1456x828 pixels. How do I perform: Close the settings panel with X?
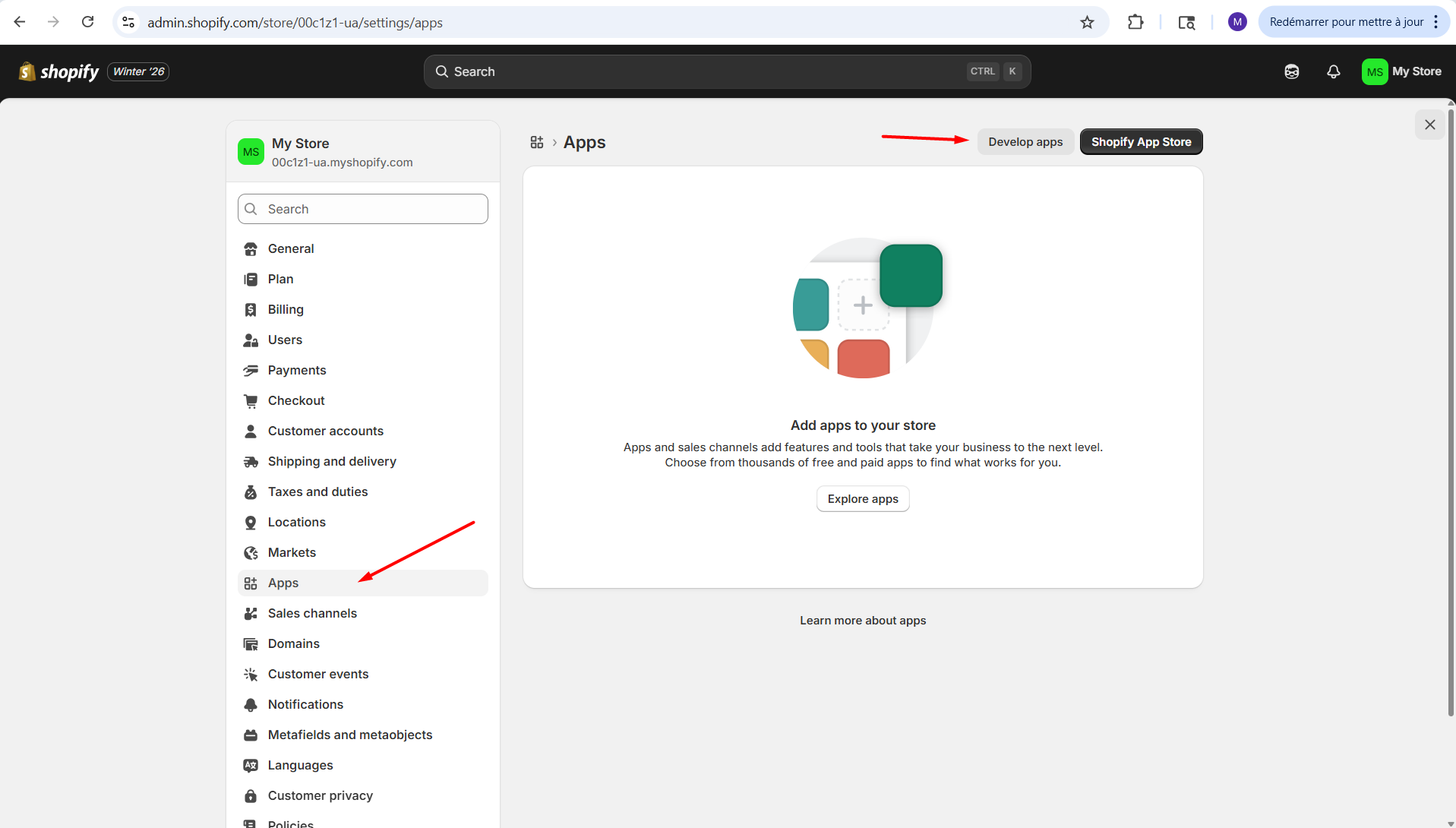[x=1429, y=125]
